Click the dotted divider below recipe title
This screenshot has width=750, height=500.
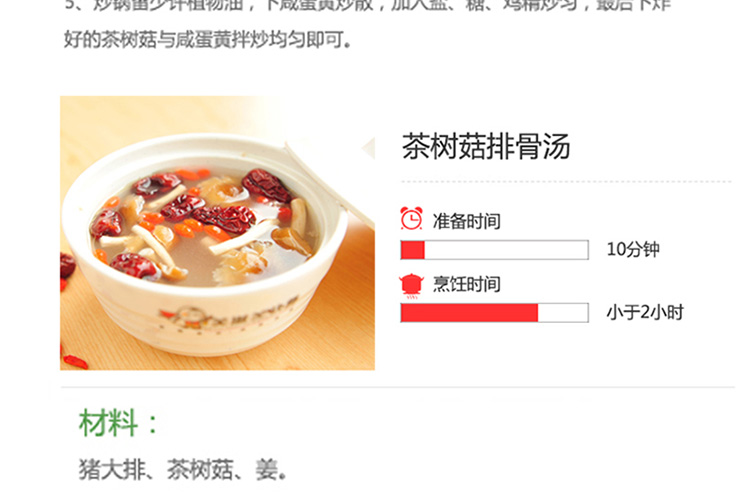click(566, 182)
